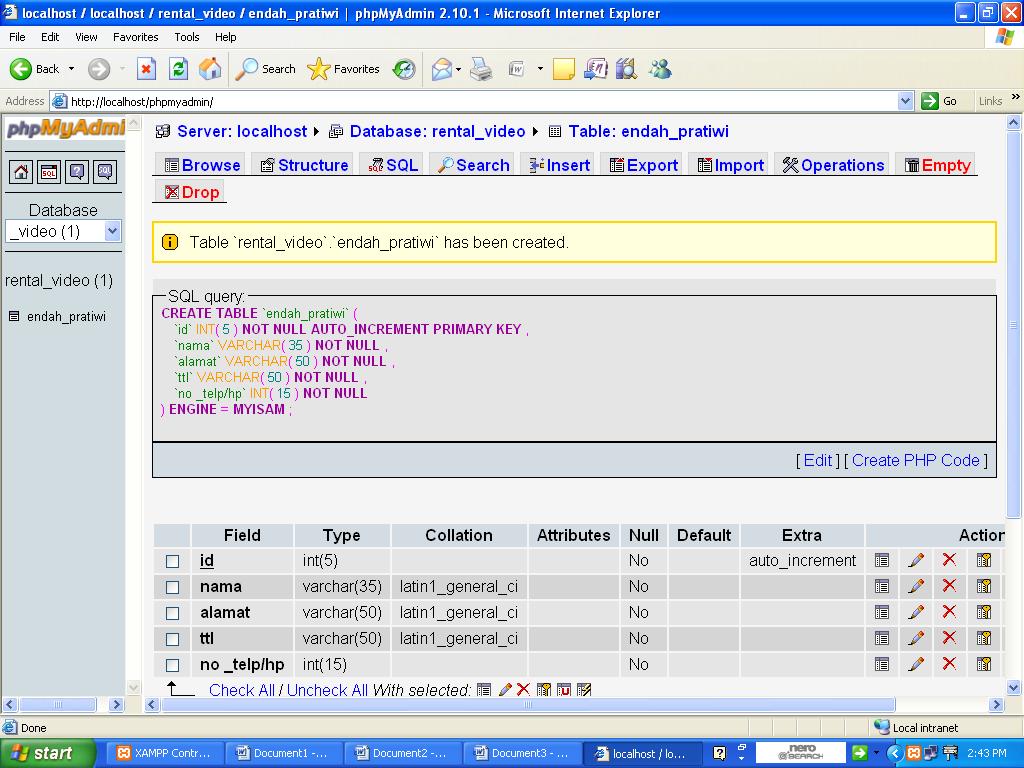Open Server: localhost breadcrumb link
This screenshot has width=1024, height=768.
242,131
